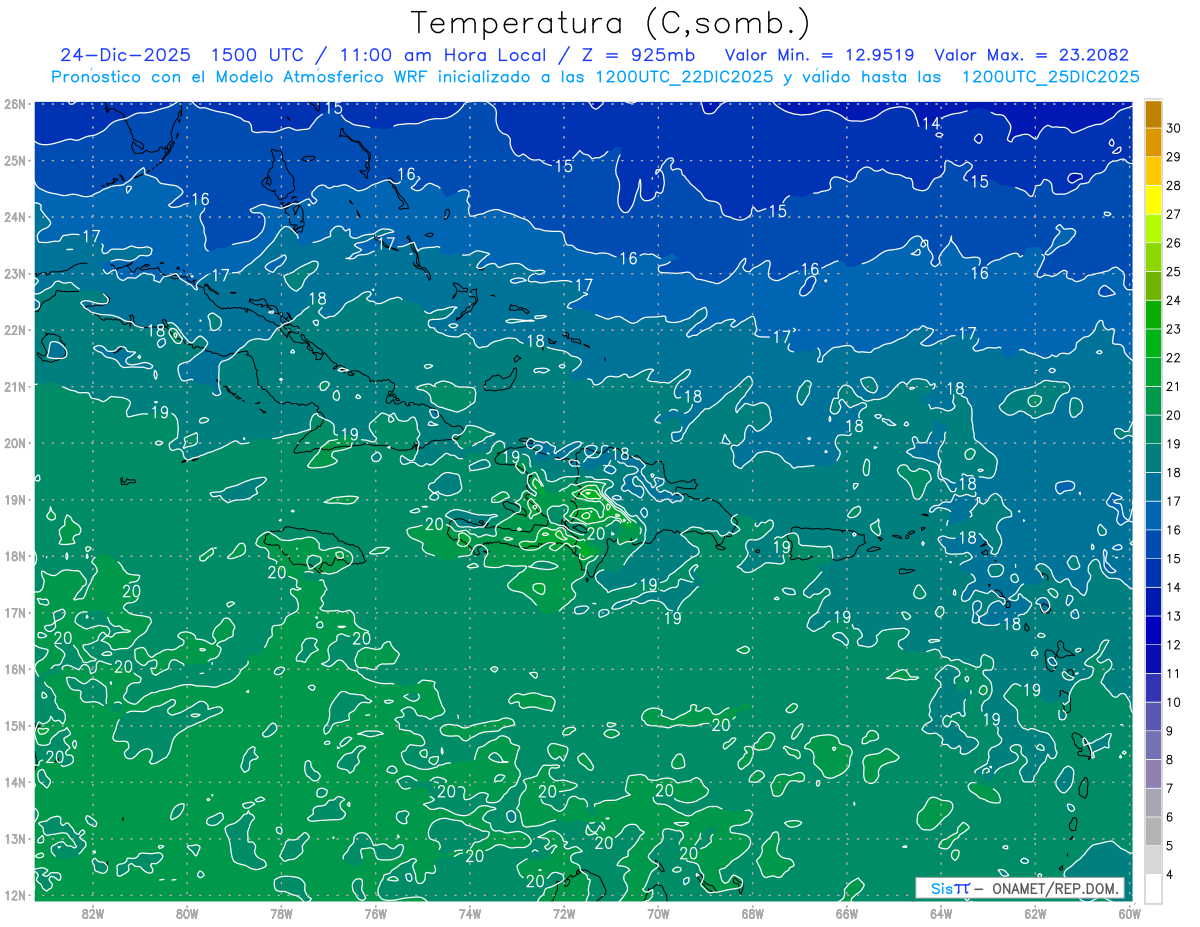The image size is (1200, 927).
Task: Click the '70W' longitude axis label
Action: (658, 913)
